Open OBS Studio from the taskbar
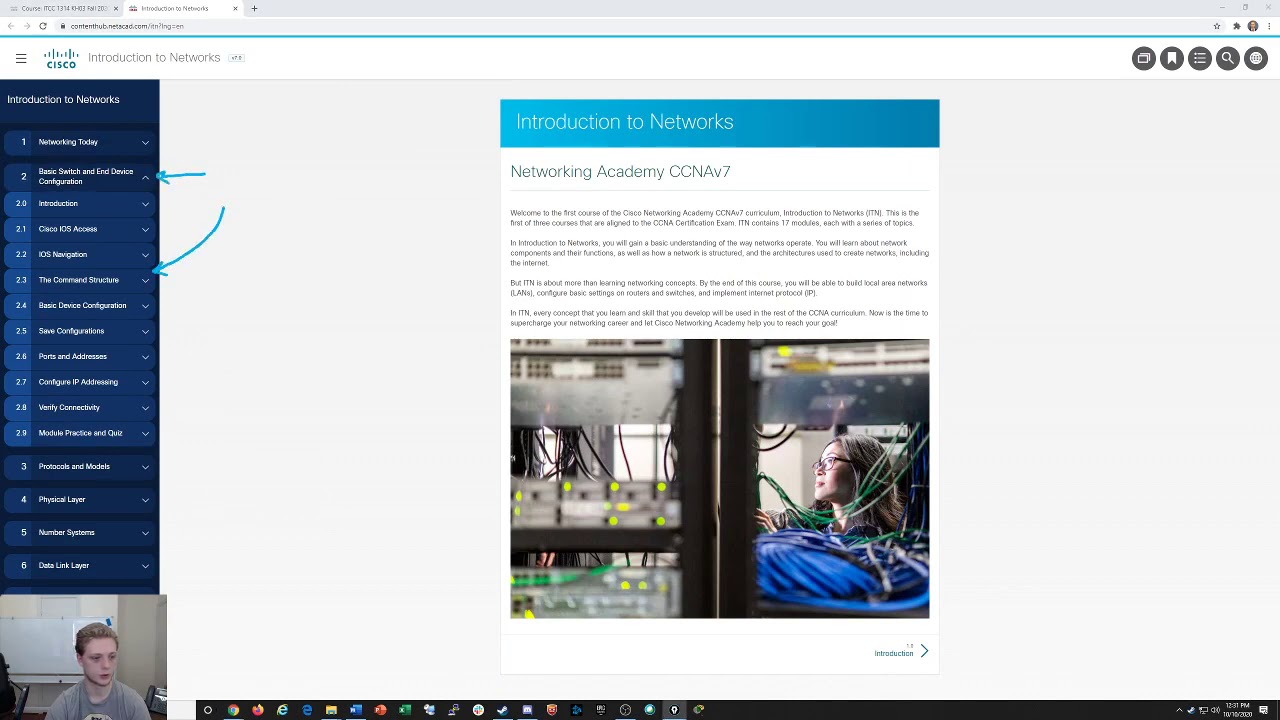The width and height of the screenshot is (1280, 720). coord(625,710)
